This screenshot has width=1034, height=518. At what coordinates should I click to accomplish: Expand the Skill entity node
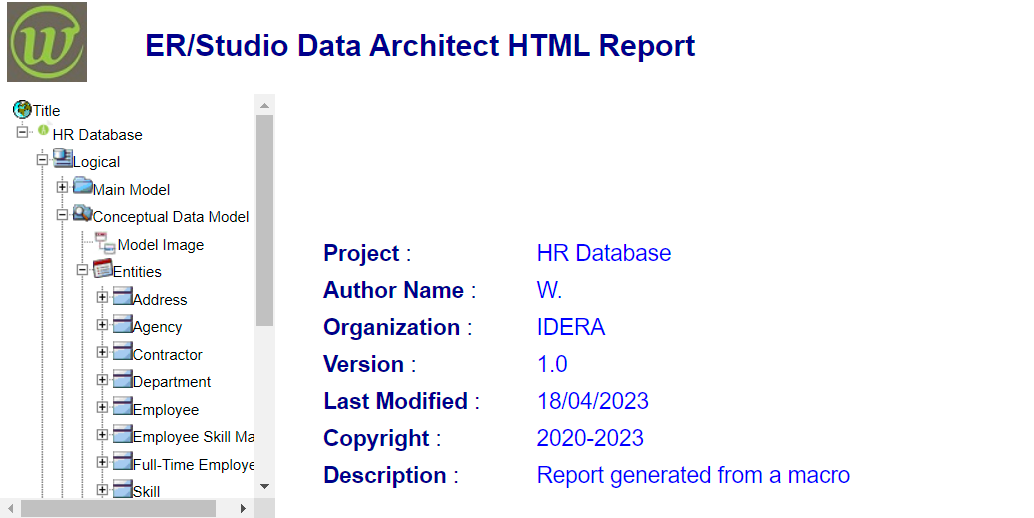[x=102, y=490]
